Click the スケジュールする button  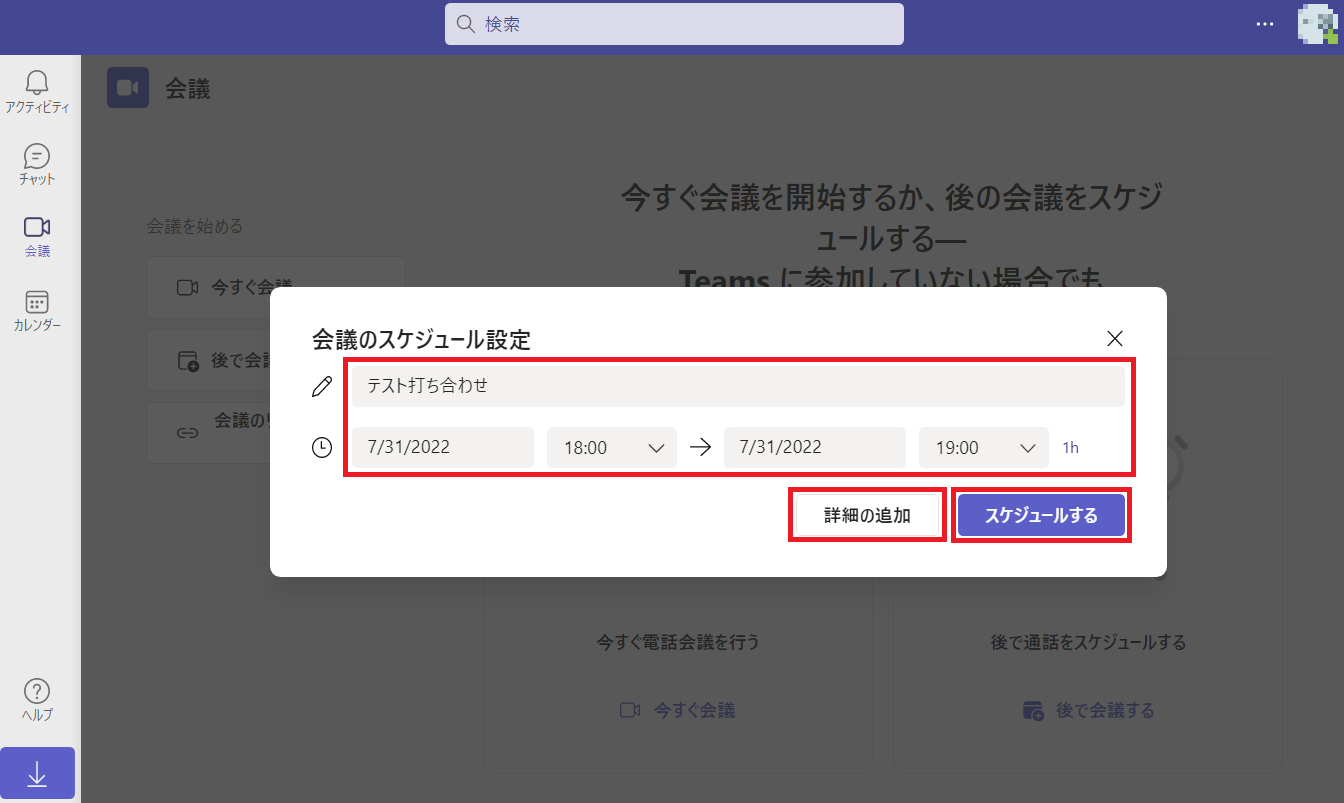coord(1041,516)
